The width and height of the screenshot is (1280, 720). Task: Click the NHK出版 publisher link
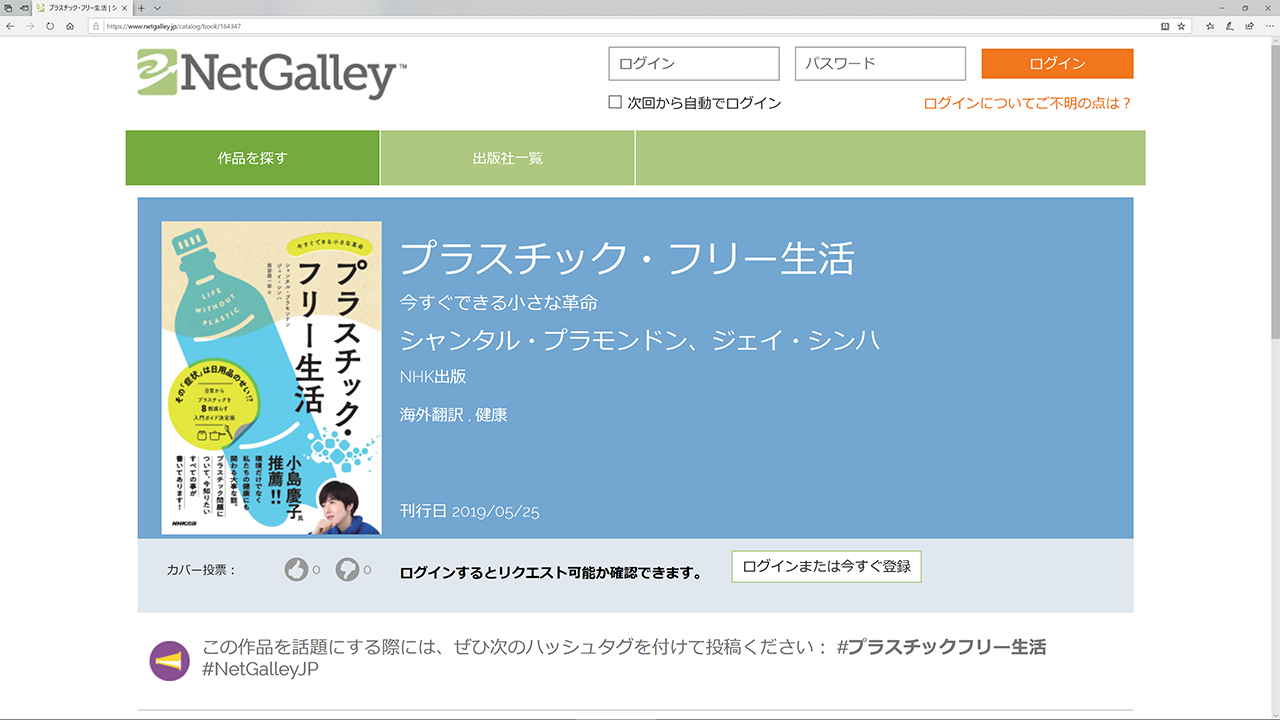433,377
